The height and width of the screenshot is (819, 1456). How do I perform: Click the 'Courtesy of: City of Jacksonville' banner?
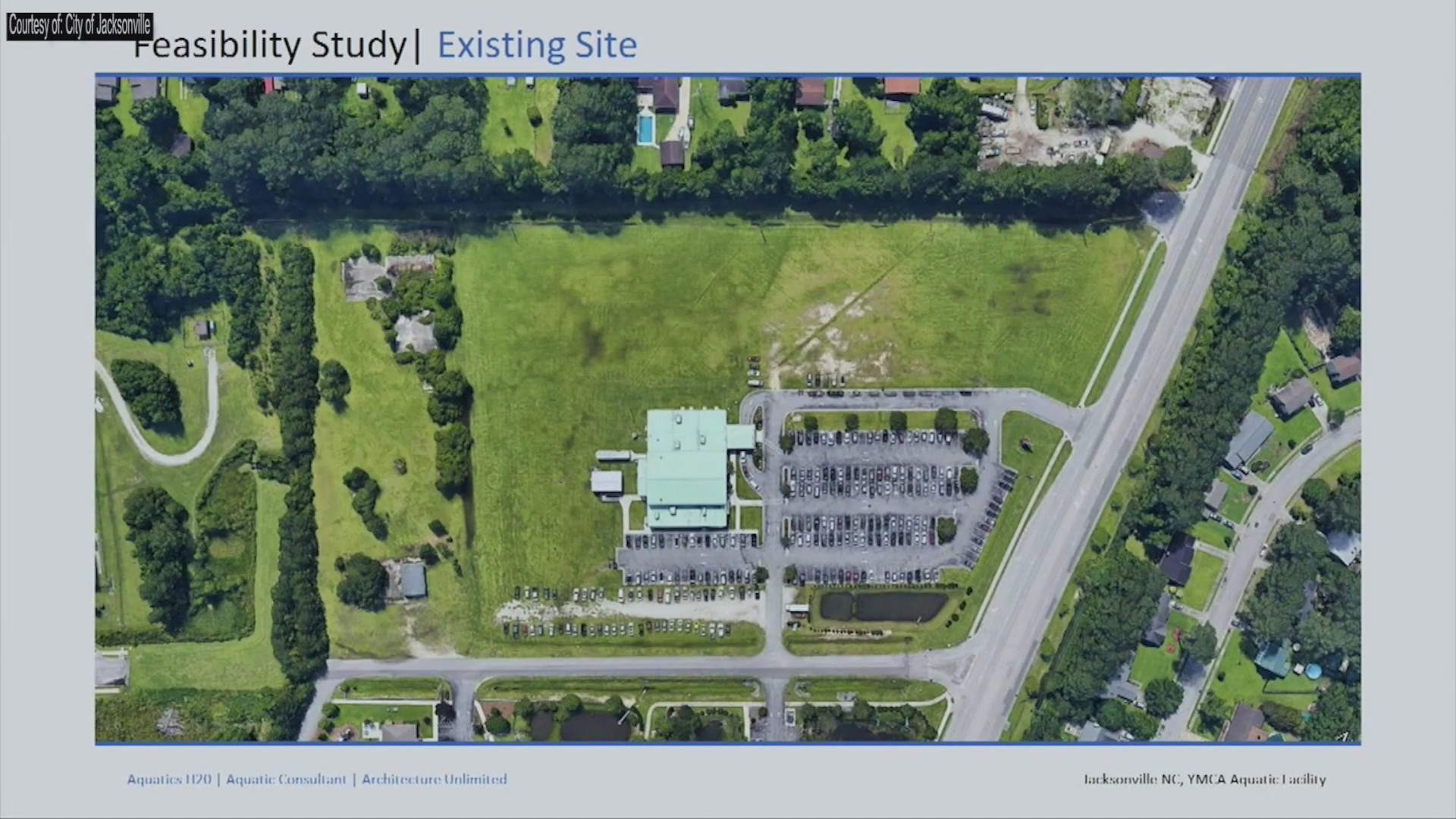pyautogui.click(x=79, y=27)
